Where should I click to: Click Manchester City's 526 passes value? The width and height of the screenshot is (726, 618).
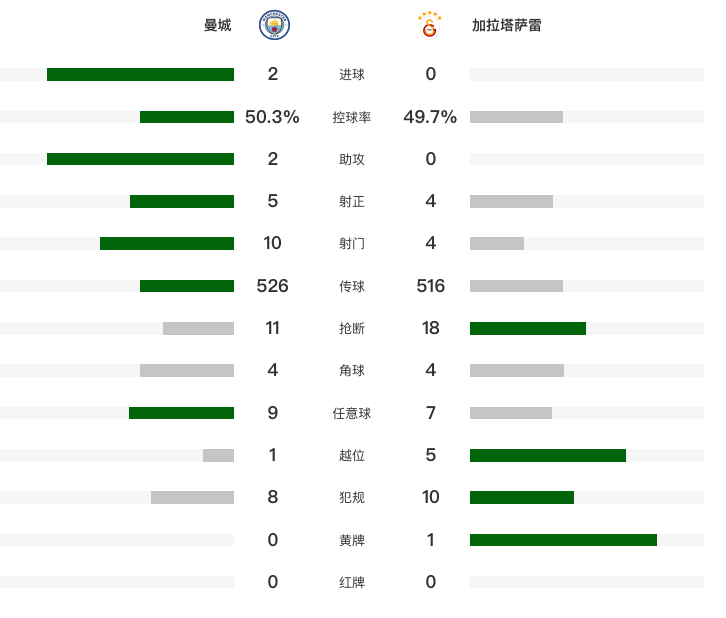pos(272,286)
